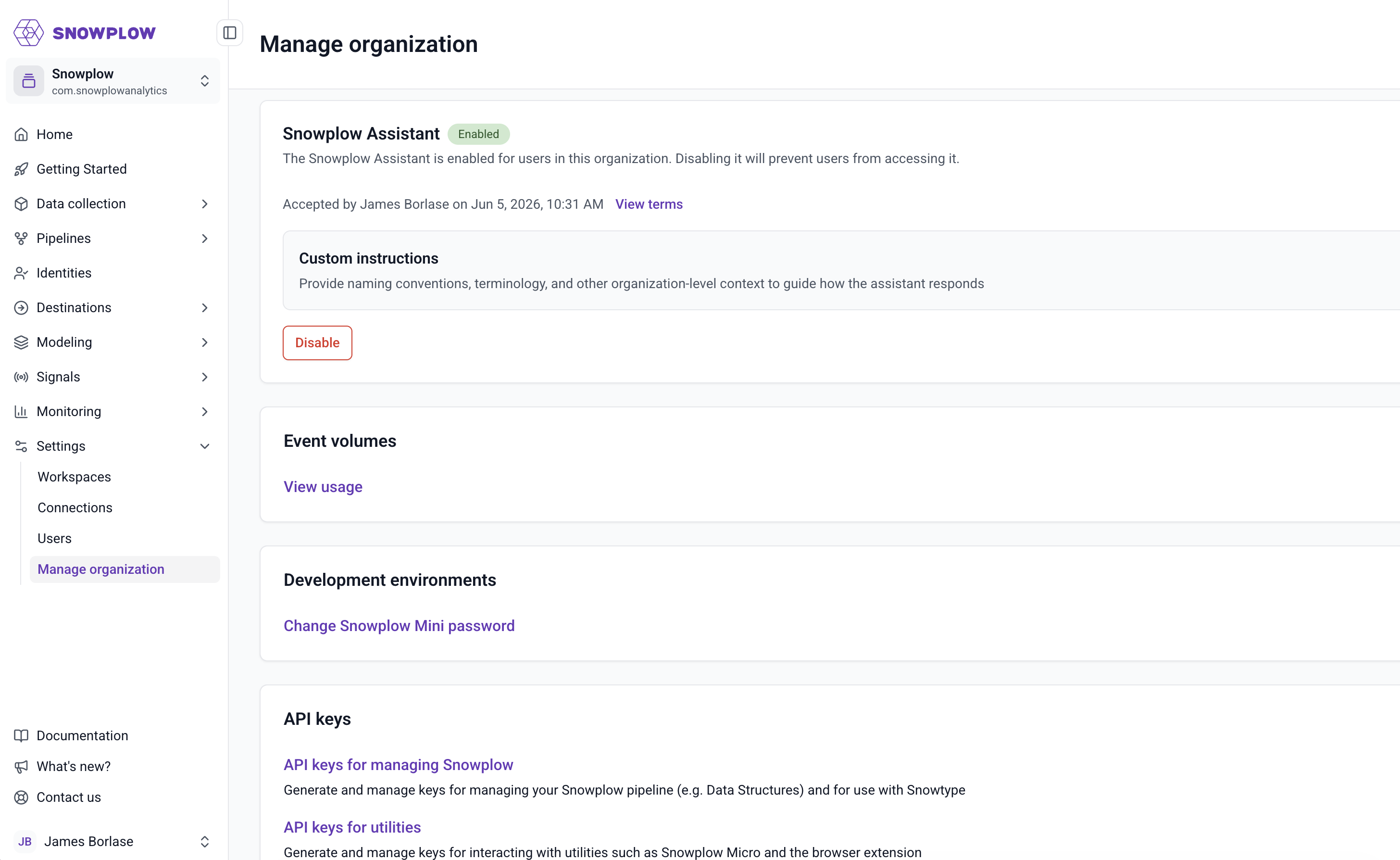This screenshot has width=1400, height=860.
Task: Click the Data collection cube icon
Action: [21, 204]
